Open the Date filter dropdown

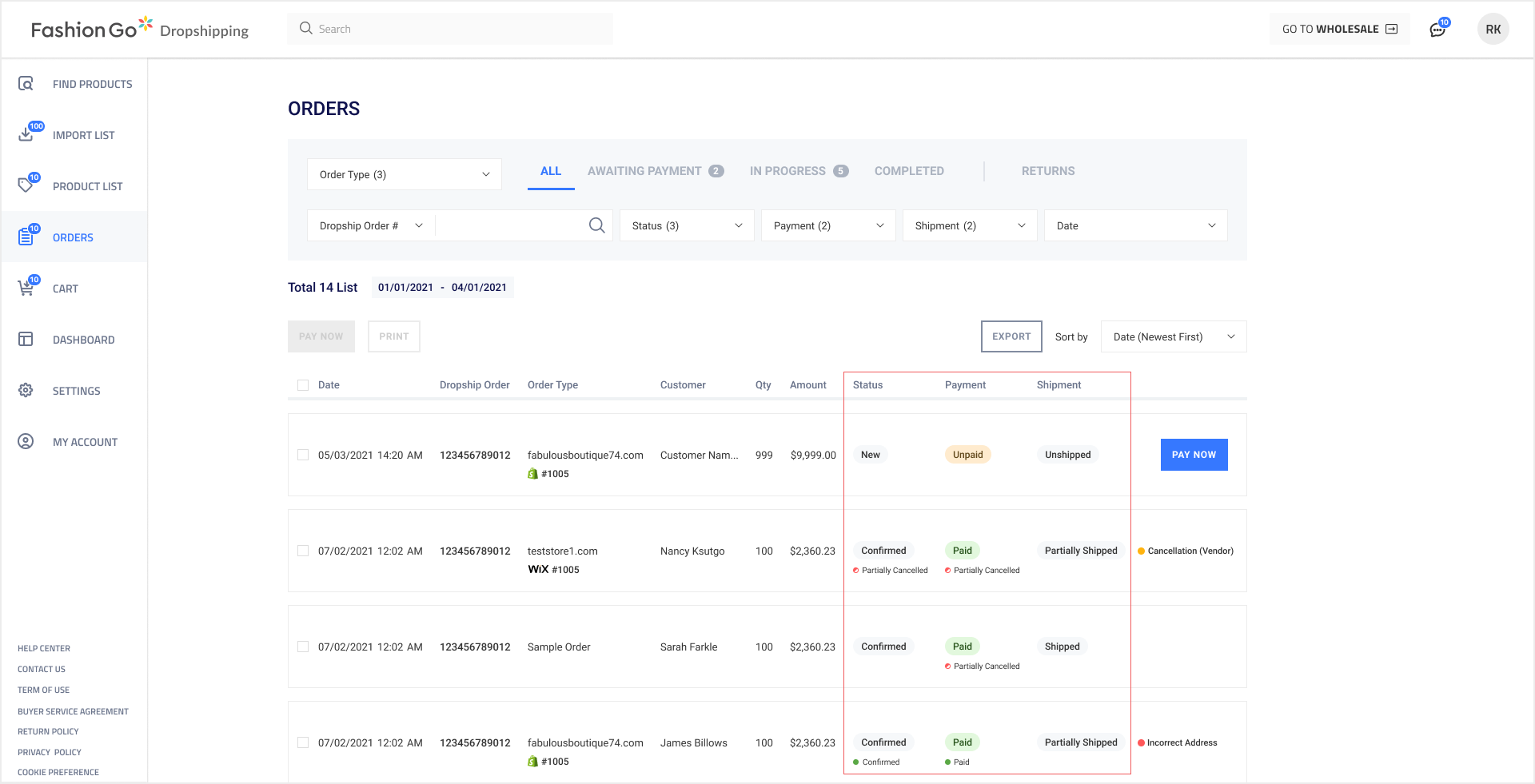click(x=1136, y=225)
